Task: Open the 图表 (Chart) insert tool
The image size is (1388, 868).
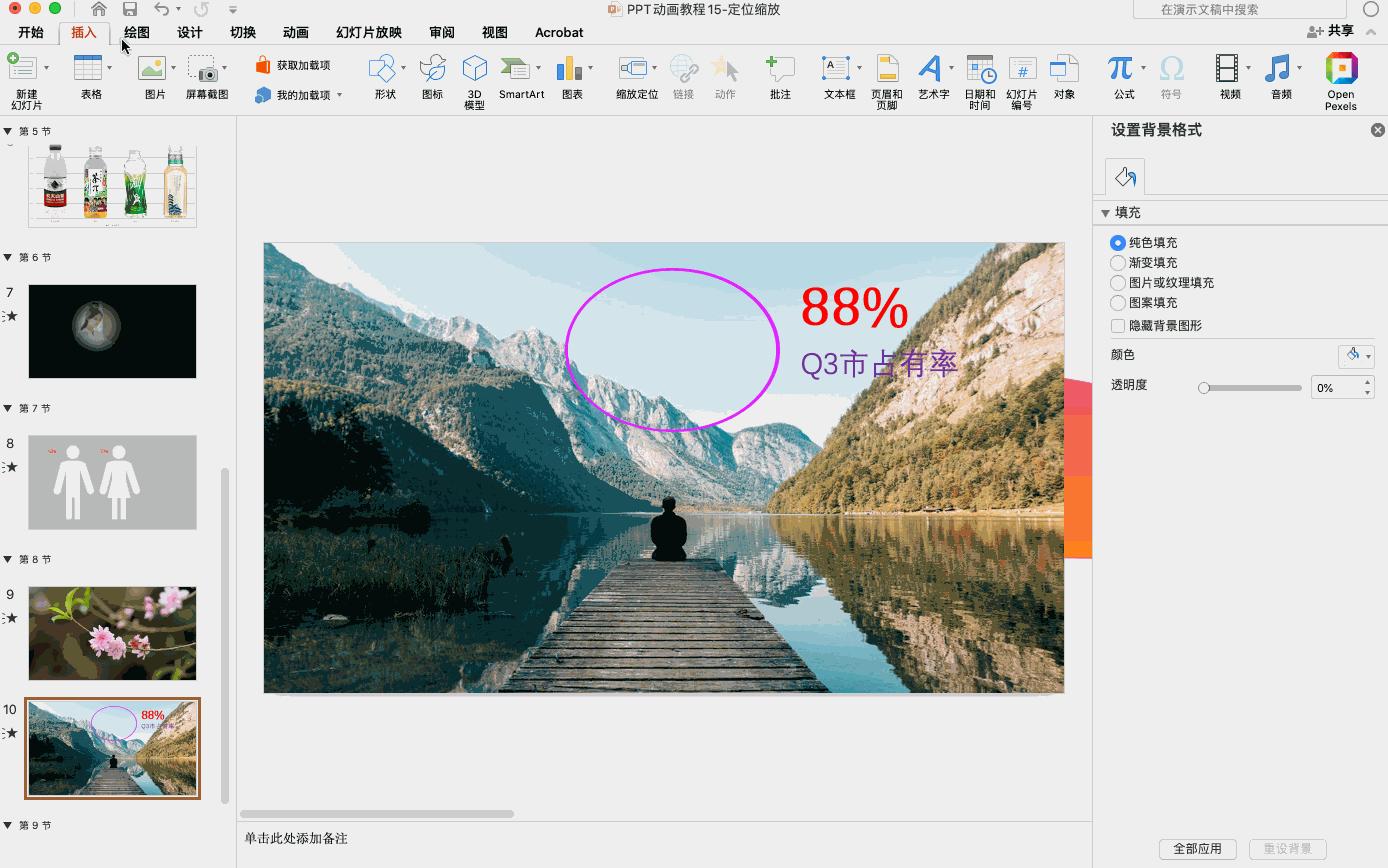Action: tap(569, 69)
